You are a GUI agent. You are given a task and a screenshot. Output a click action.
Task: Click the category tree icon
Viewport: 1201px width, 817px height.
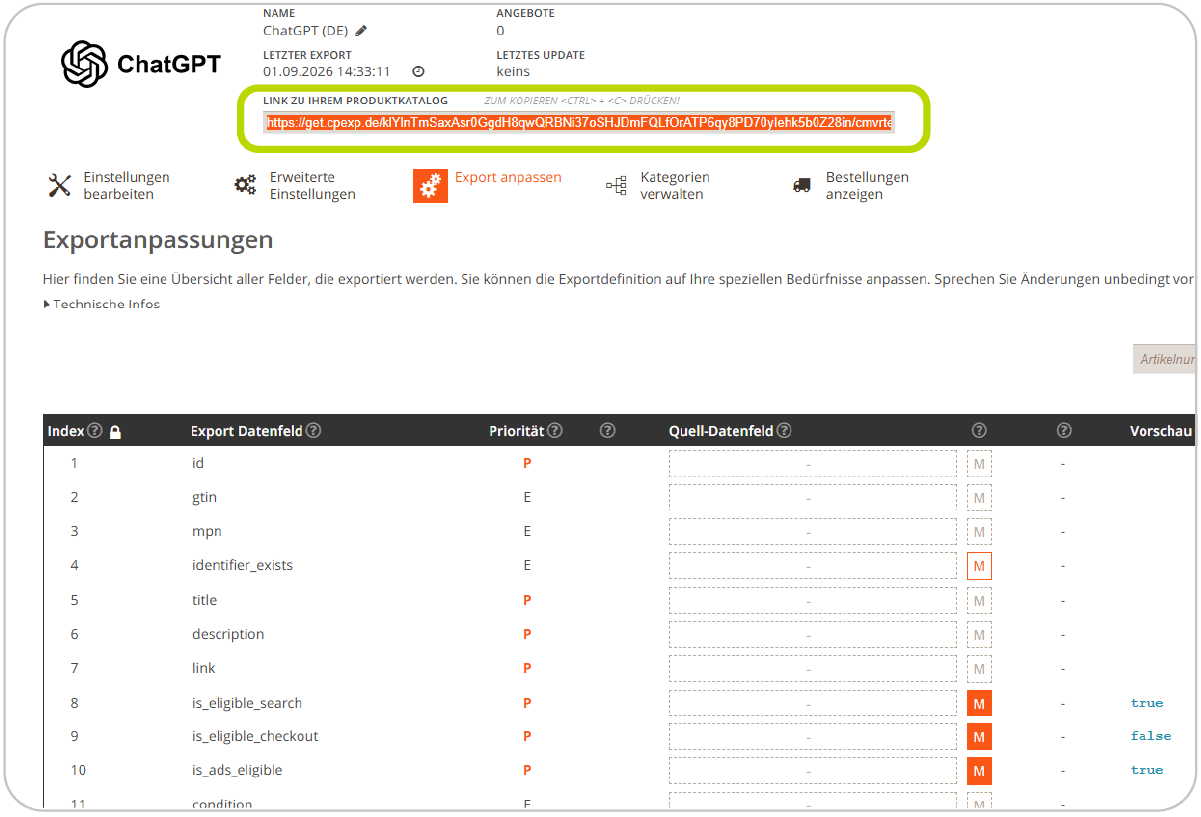tap(616, 185)
